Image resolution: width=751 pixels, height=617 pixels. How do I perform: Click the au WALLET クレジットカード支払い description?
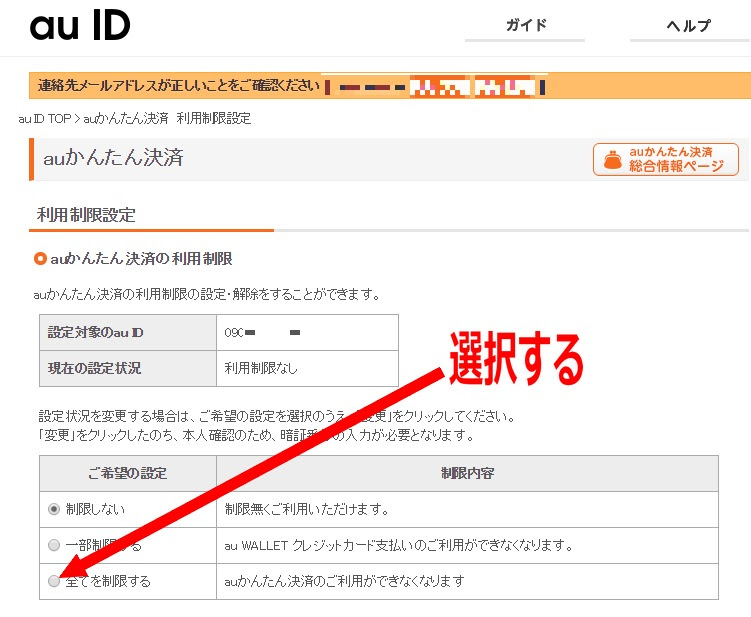coord(399,545)
